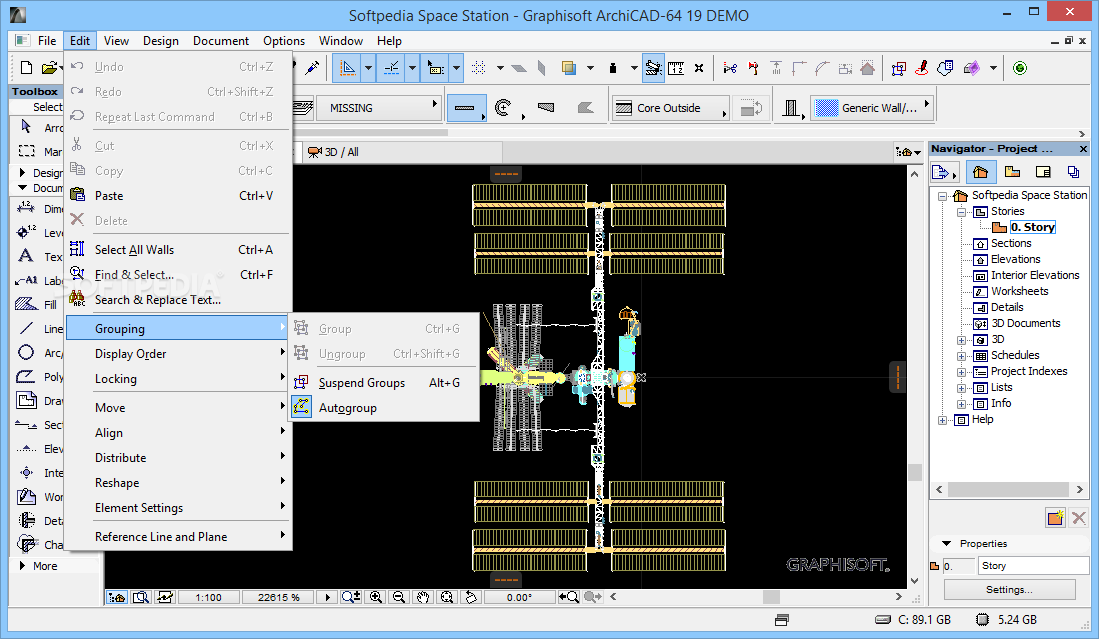Select the straight wall geometry method

[x=465, y=108]
